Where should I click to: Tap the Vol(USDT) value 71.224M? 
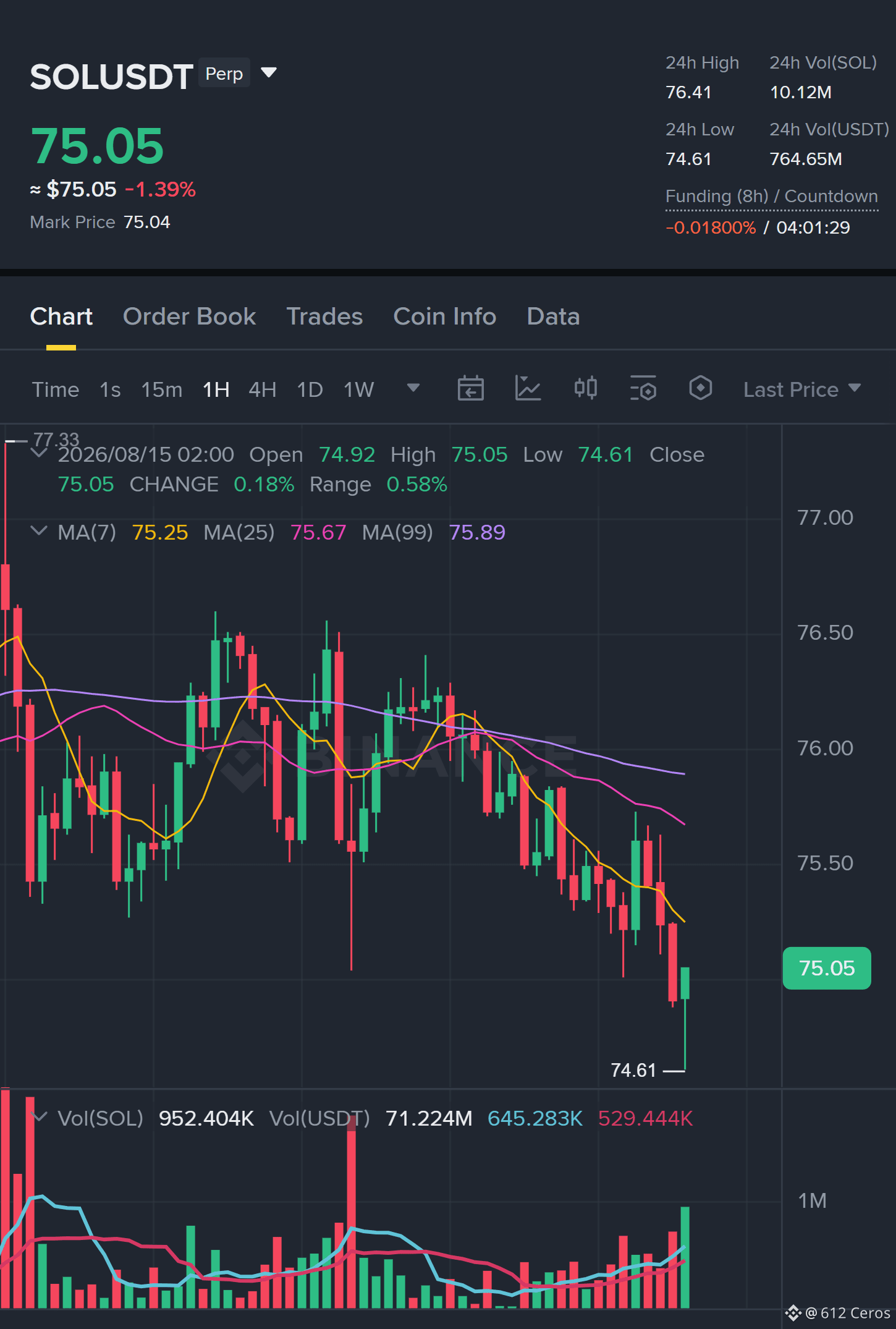[429, 1118]
